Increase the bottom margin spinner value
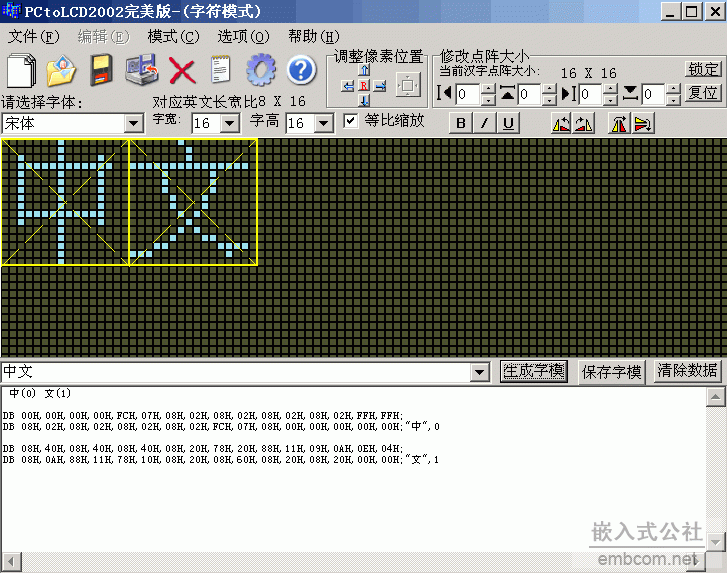 674,89
